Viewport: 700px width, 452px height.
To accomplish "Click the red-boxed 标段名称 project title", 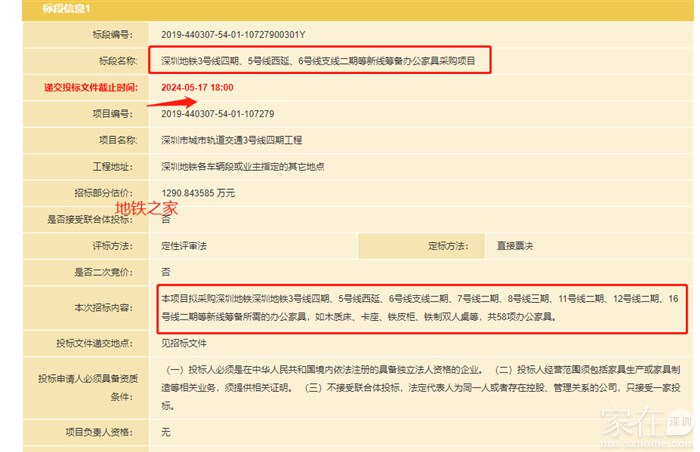I will click(325, 61).
